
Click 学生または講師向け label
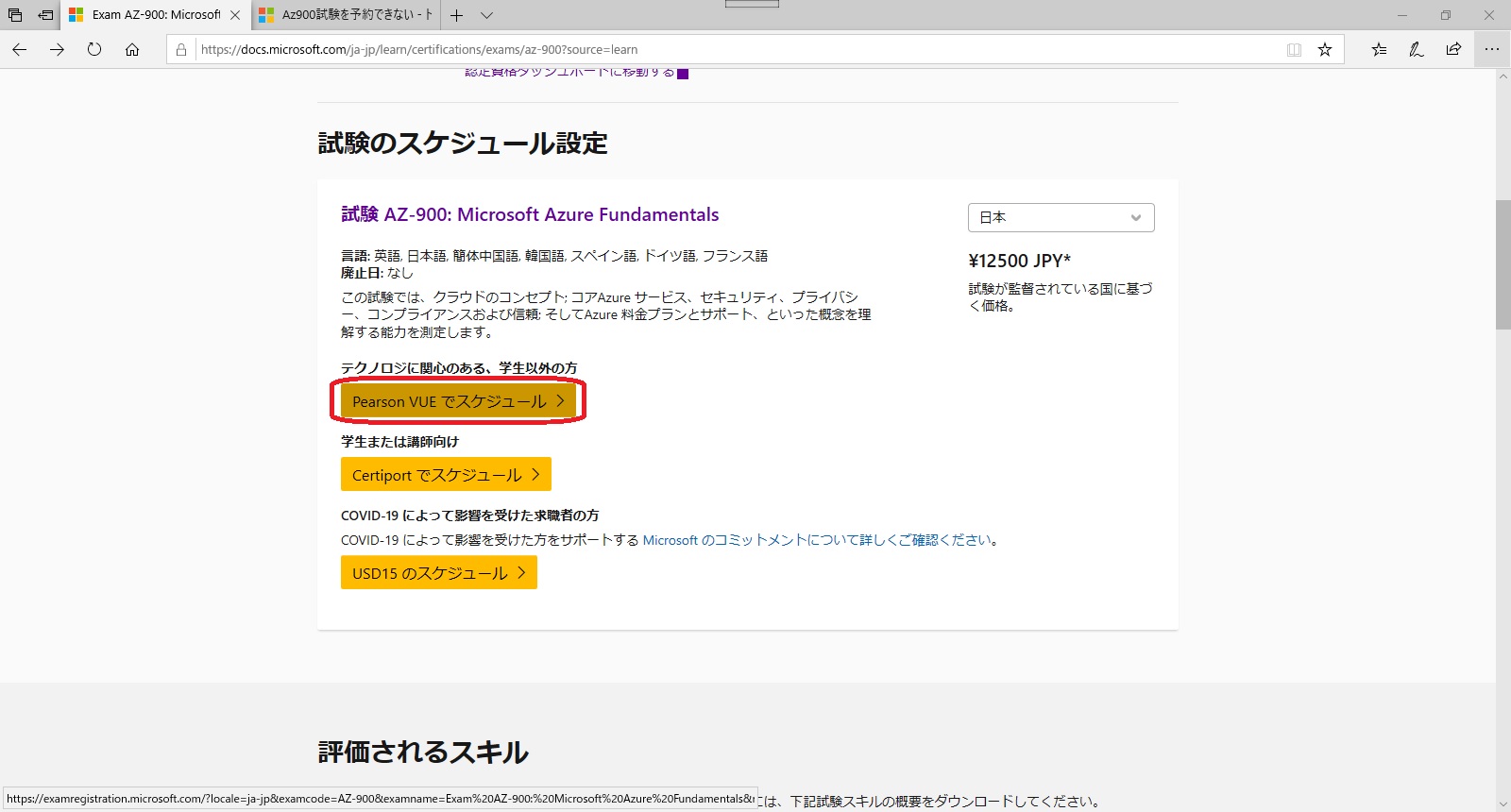point(399,441)
